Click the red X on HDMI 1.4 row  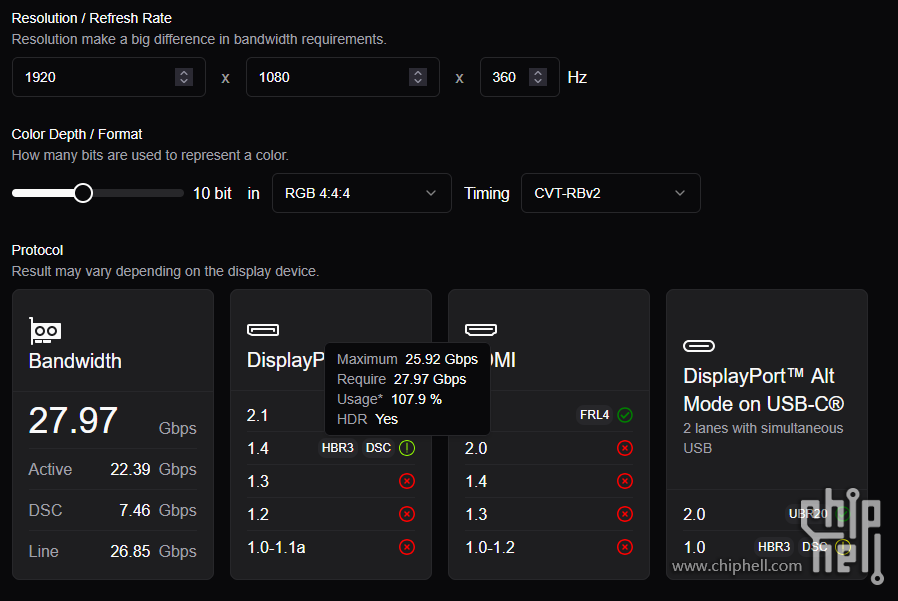point(625,481)
